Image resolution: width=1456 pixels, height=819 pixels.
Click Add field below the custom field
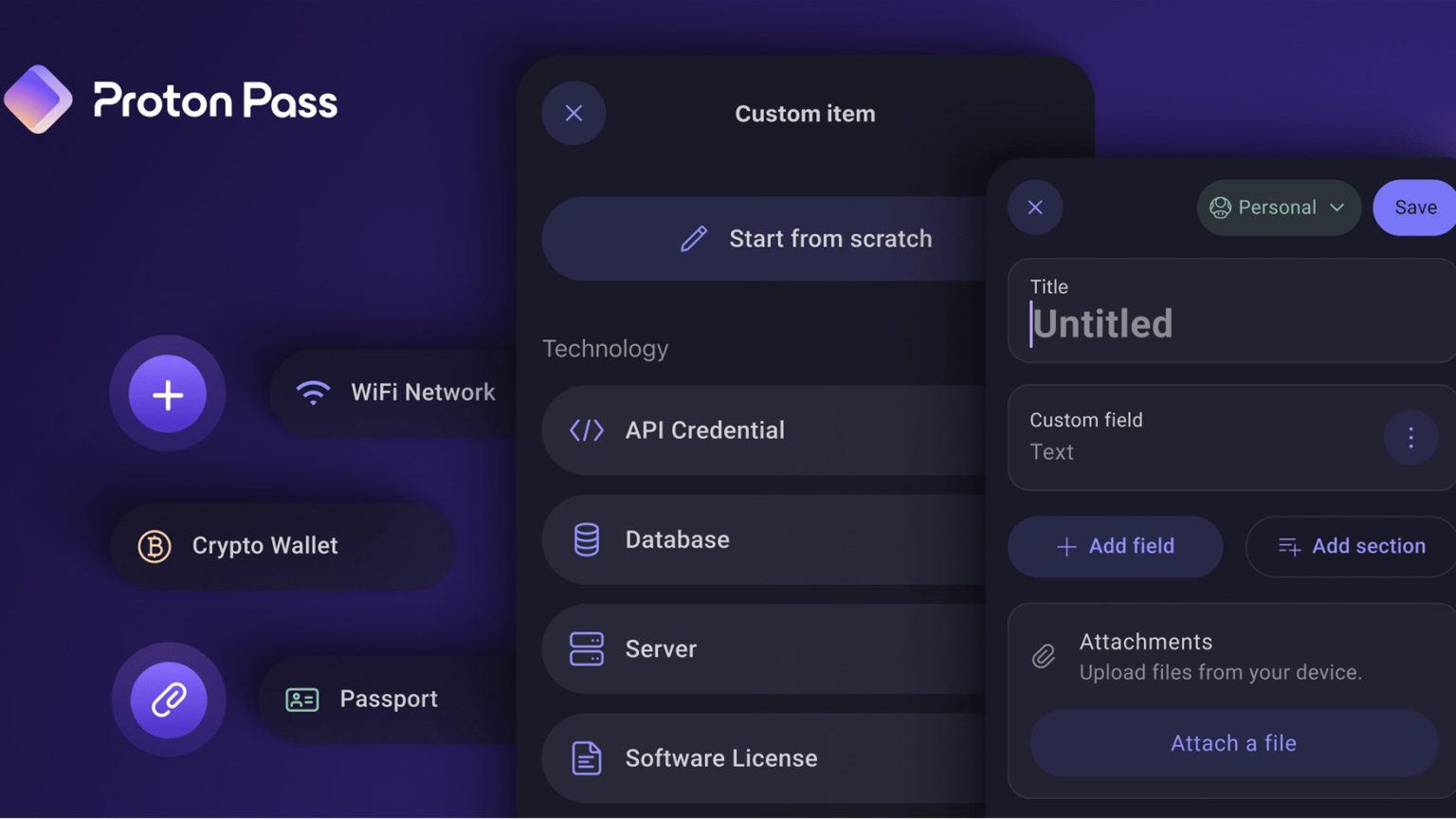tap(1115, 546)
